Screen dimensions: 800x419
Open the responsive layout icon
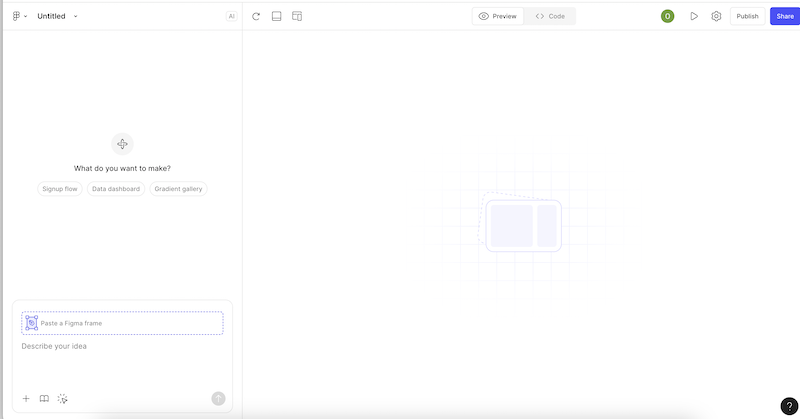click(297, 16)
